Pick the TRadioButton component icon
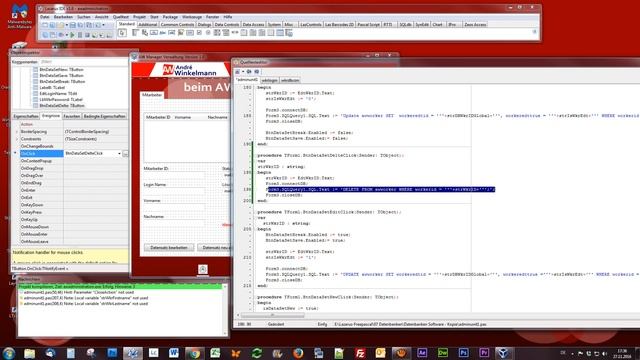Image resolution: width=640 pixels, height=360 pixels. (208, 33)
